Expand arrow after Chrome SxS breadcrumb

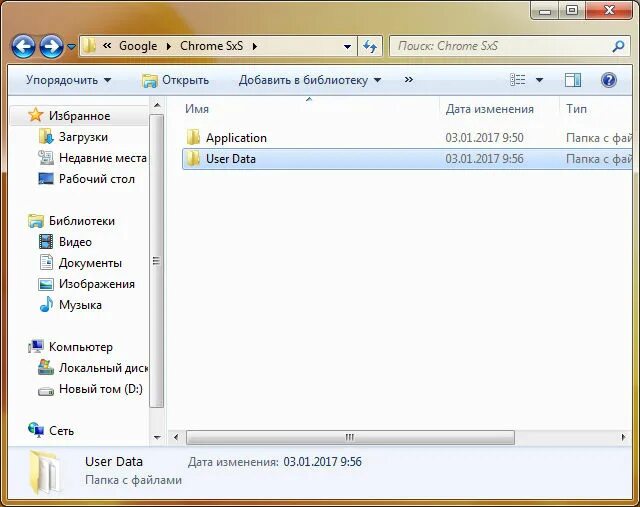click(x=255, y=46)
